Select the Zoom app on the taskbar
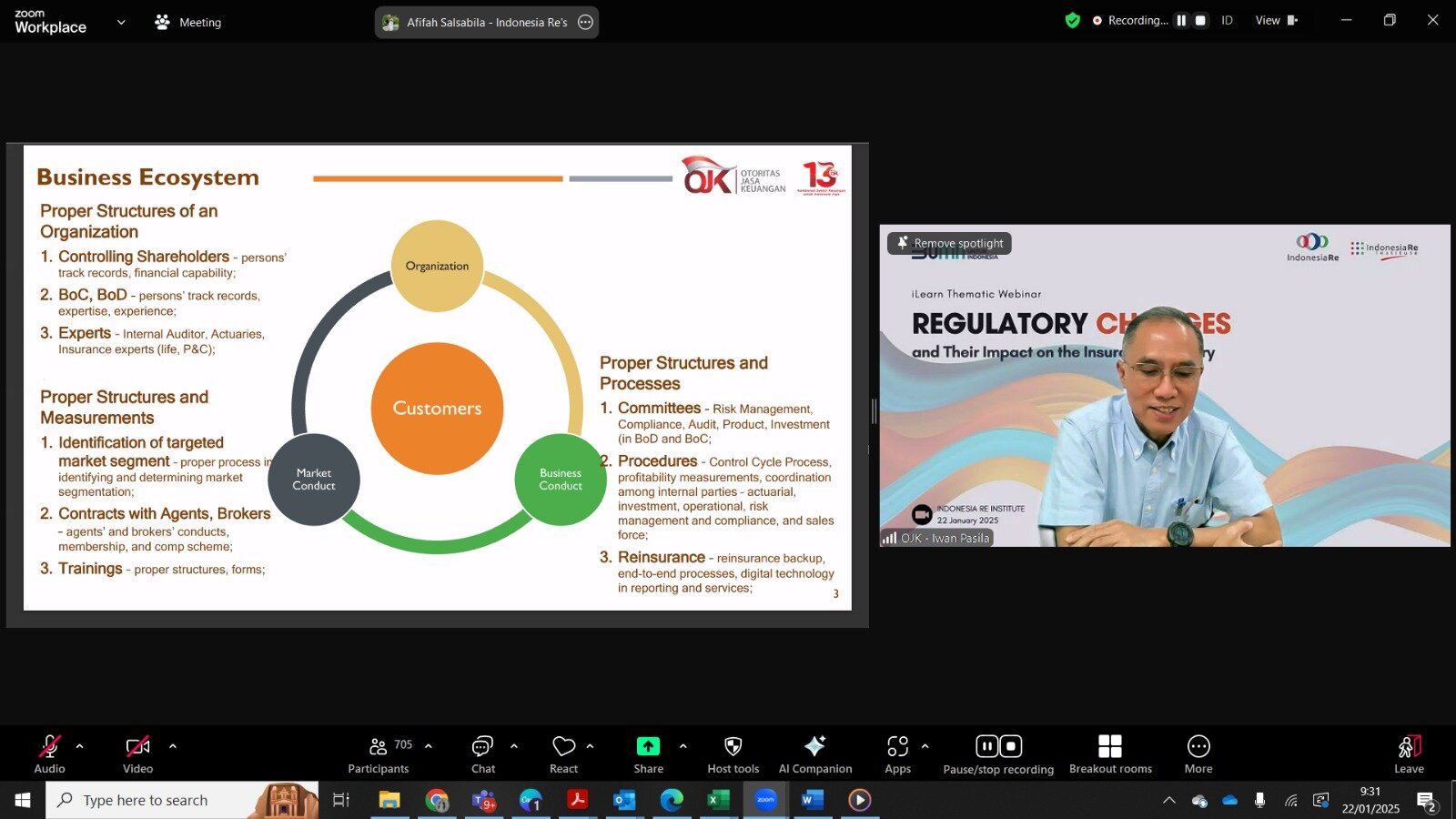The width and height of the screenshot is (1456, 819). pos(766,800)
